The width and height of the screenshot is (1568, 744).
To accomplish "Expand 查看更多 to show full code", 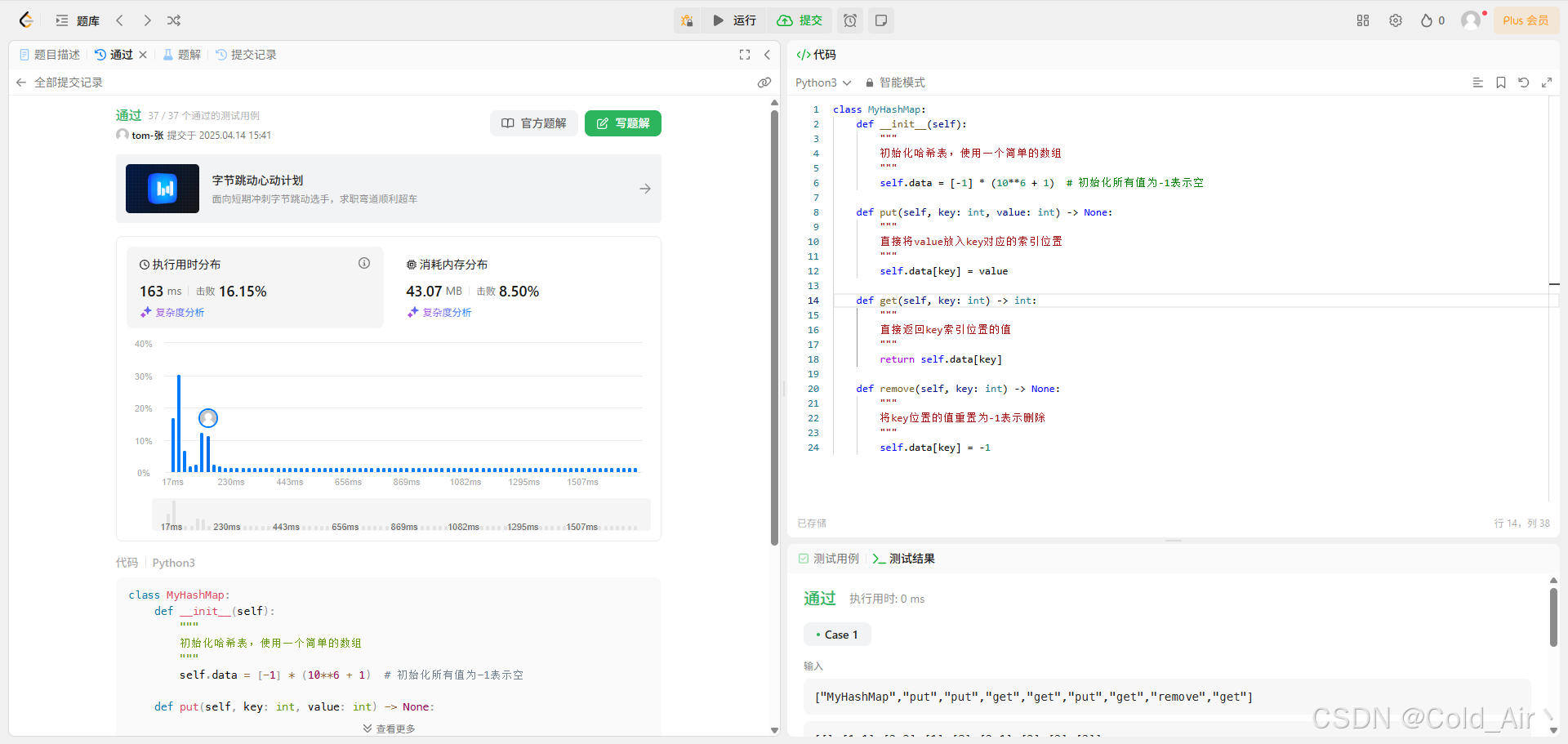I will click(x=388, y=728).
